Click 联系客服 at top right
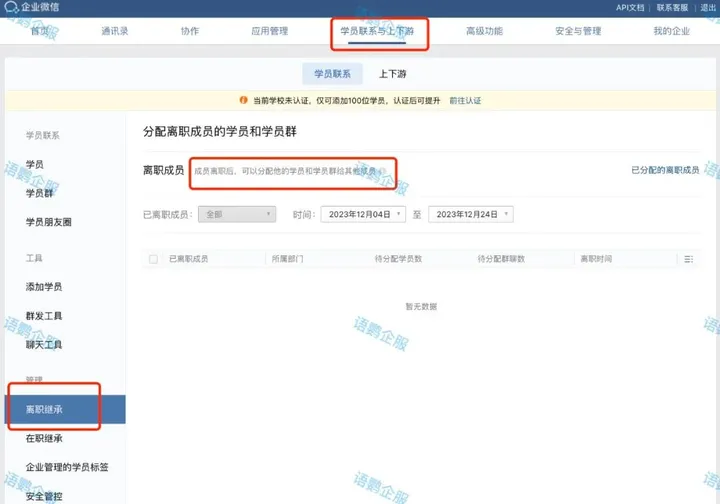 pyautogui.click(x=672, y=8)
